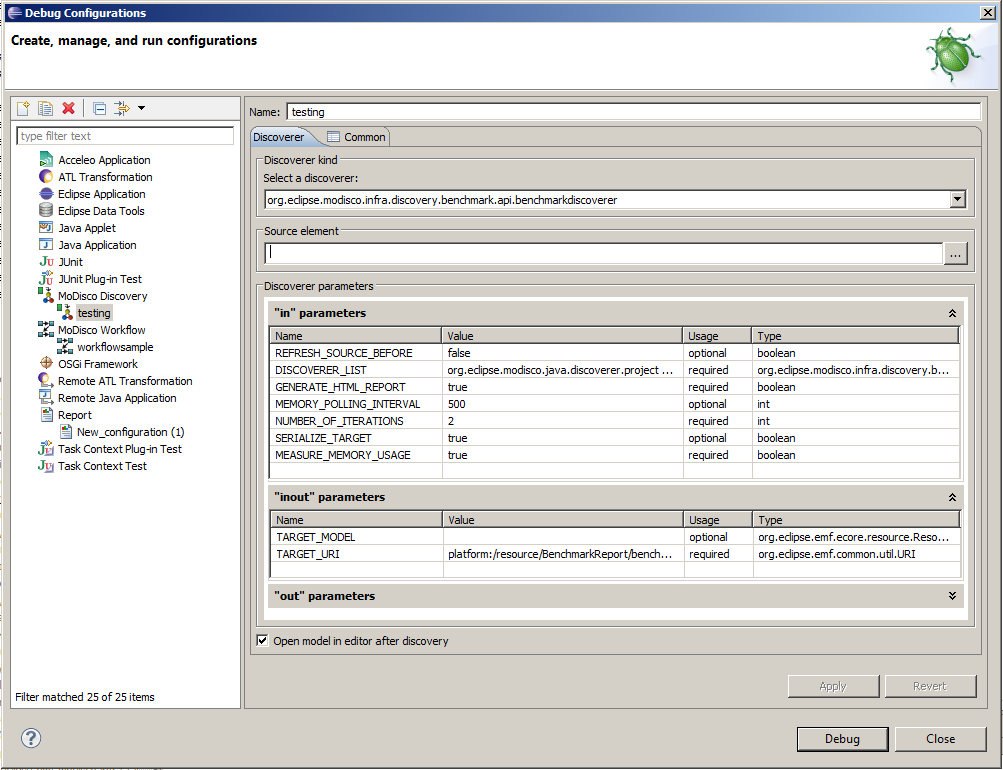
Task: Click the New_configuration (1) icon
Action: [66, 432]
